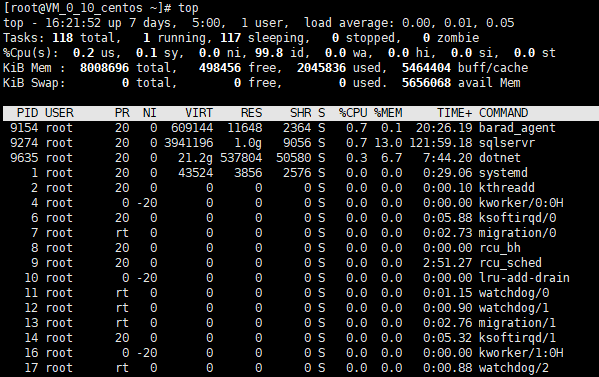The height and width of the screenshot is (377, 599).
Task: Click the 2:51.27 TIME+ value
Action: pyautogui.click(x=448, y=263)
